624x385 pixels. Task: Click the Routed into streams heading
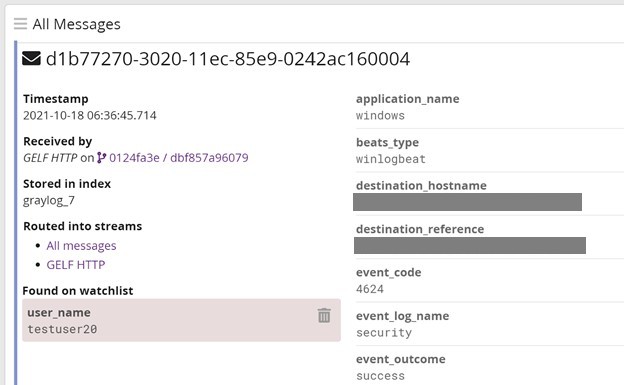(82, 226)
